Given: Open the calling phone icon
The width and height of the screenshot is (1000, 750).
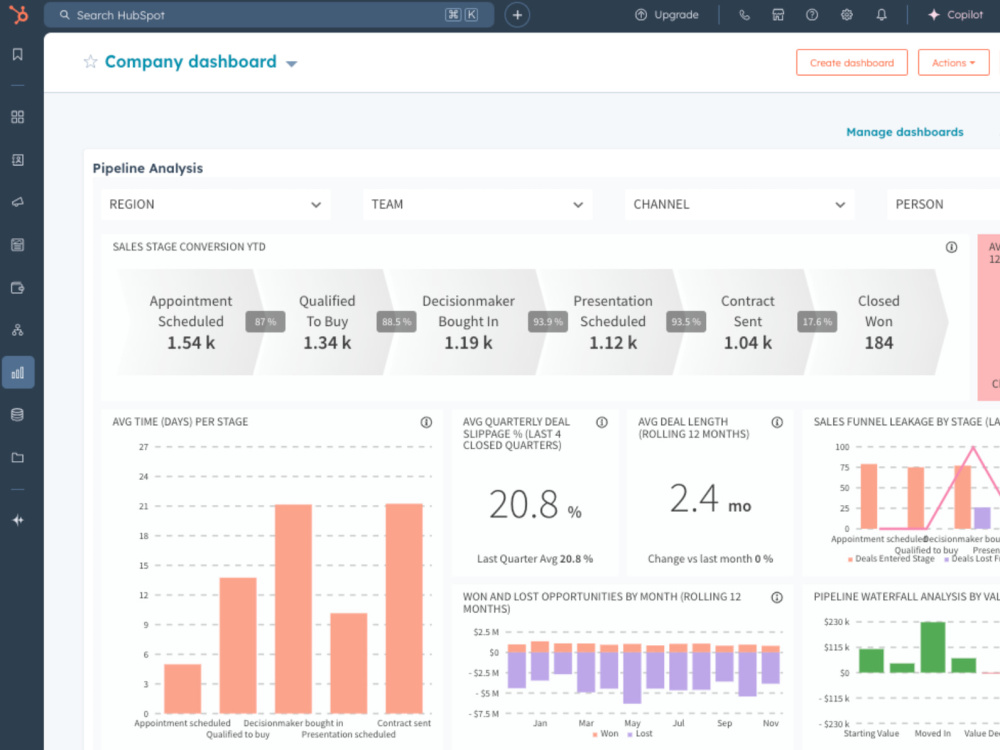Looking at the screenshot, I should click(744, 15).
